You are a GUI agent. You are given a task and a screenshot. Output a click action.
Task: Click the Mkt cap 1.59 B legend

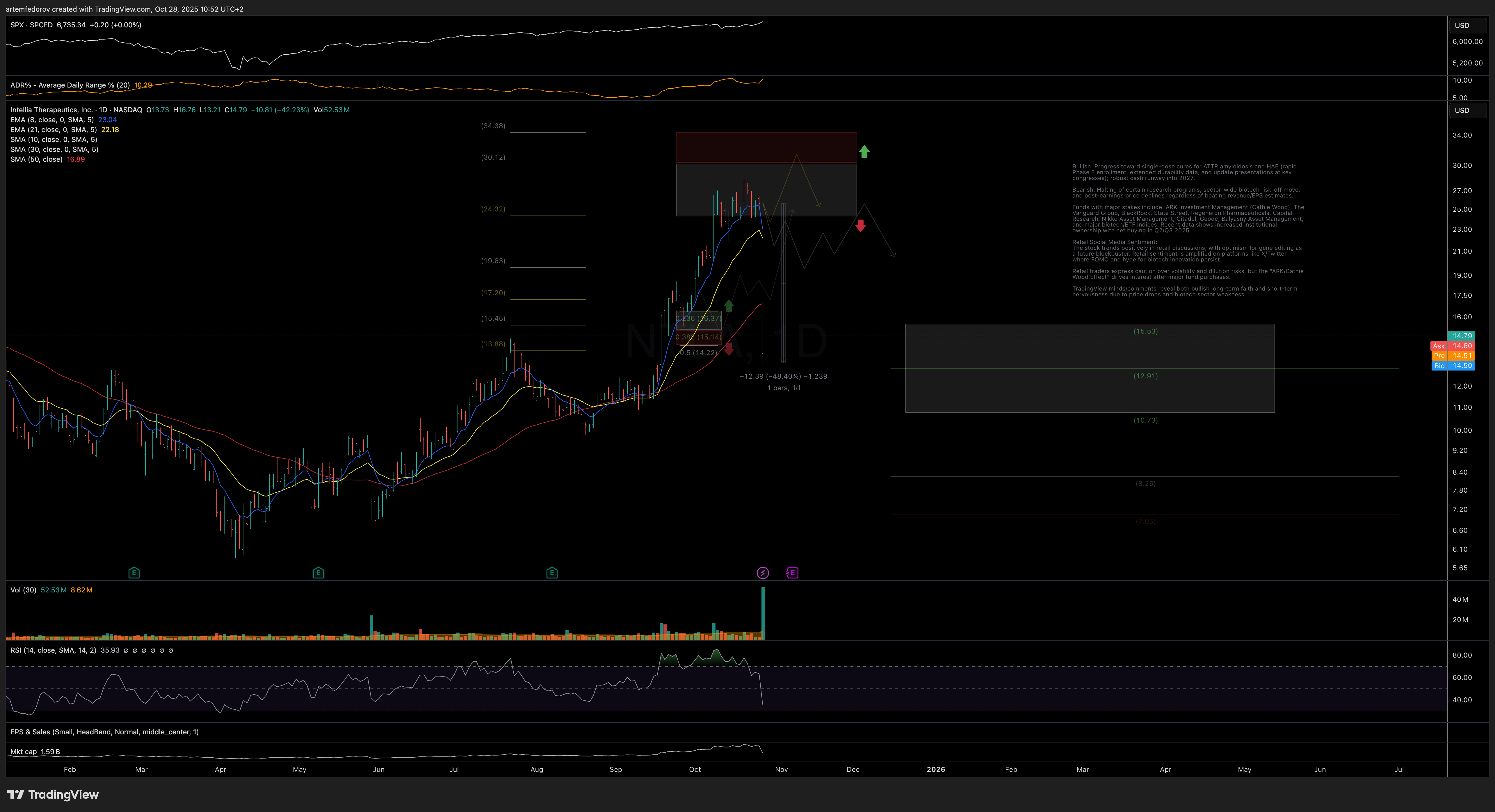point(35,752)
